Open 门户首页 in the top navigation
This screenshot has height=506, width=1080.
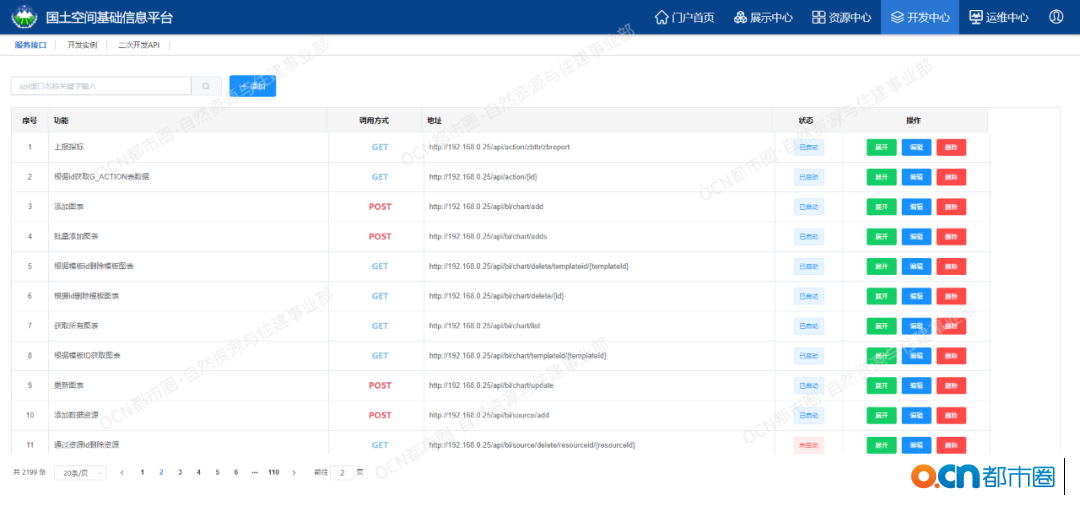coord(684,17)
